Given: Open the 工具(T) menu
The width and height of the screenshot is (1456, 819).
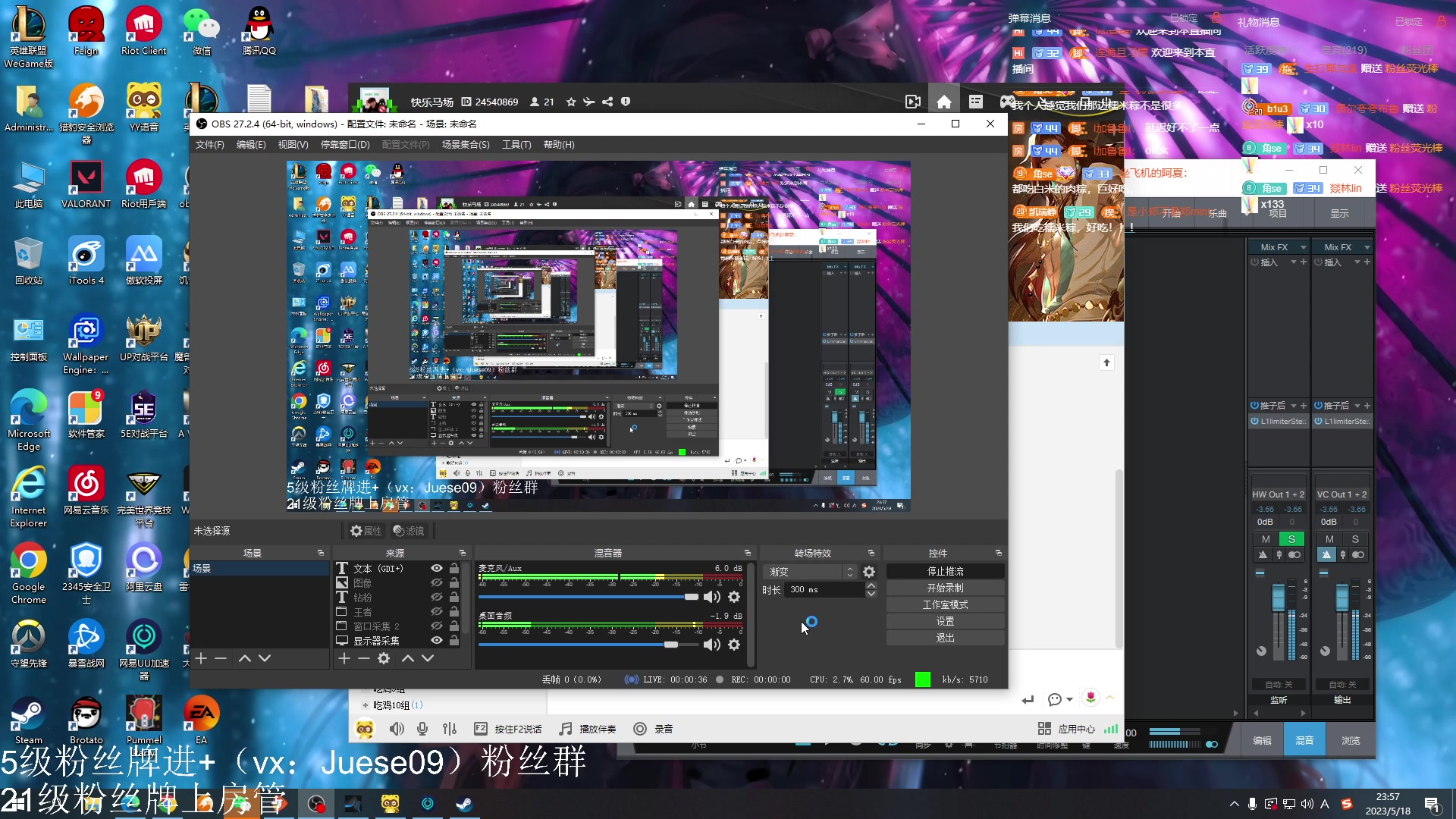Looking at the screenshot, I should [x=516, y=144].
